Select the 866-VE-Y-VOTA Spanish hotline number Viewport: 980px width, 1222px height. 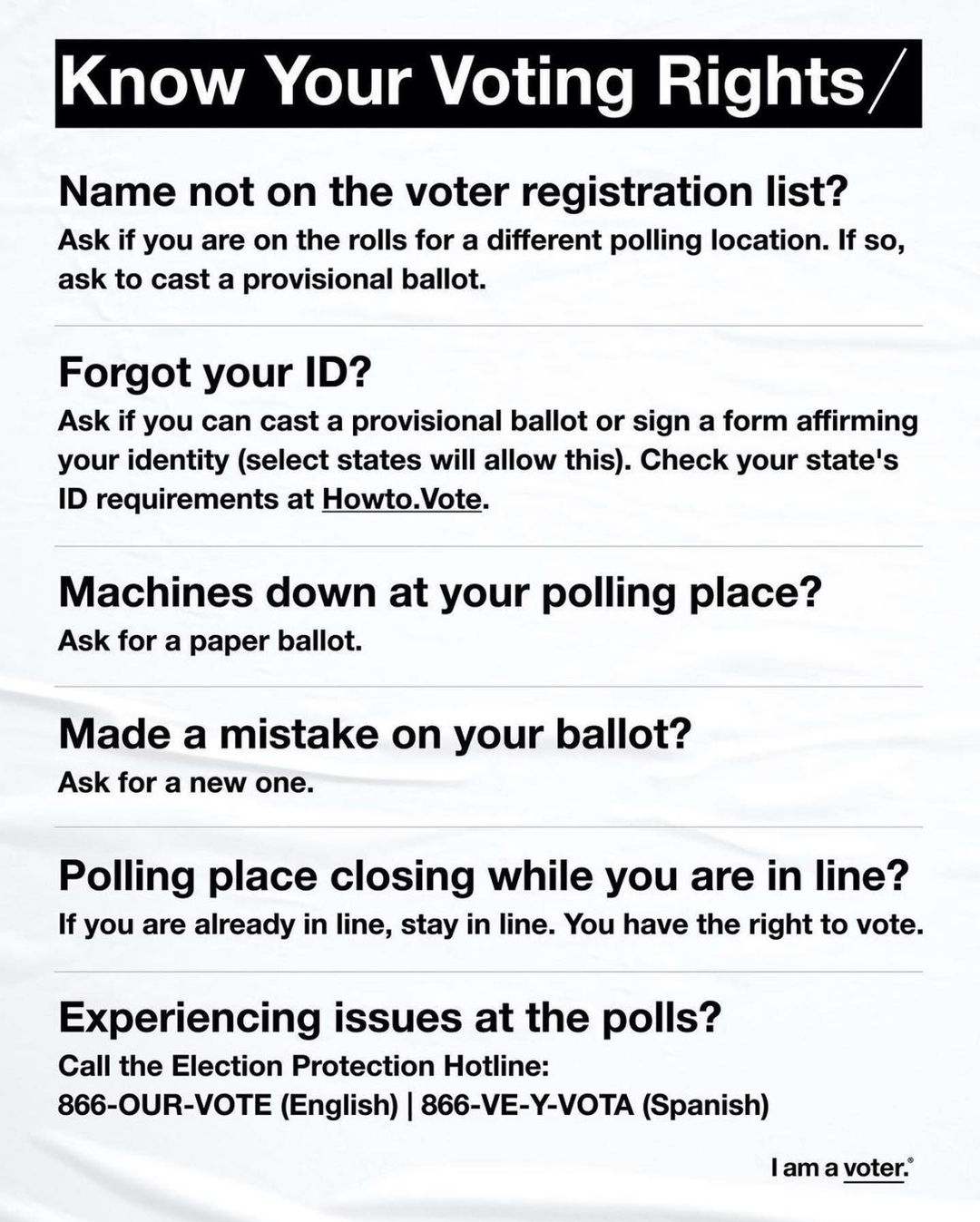(595, 1105)
